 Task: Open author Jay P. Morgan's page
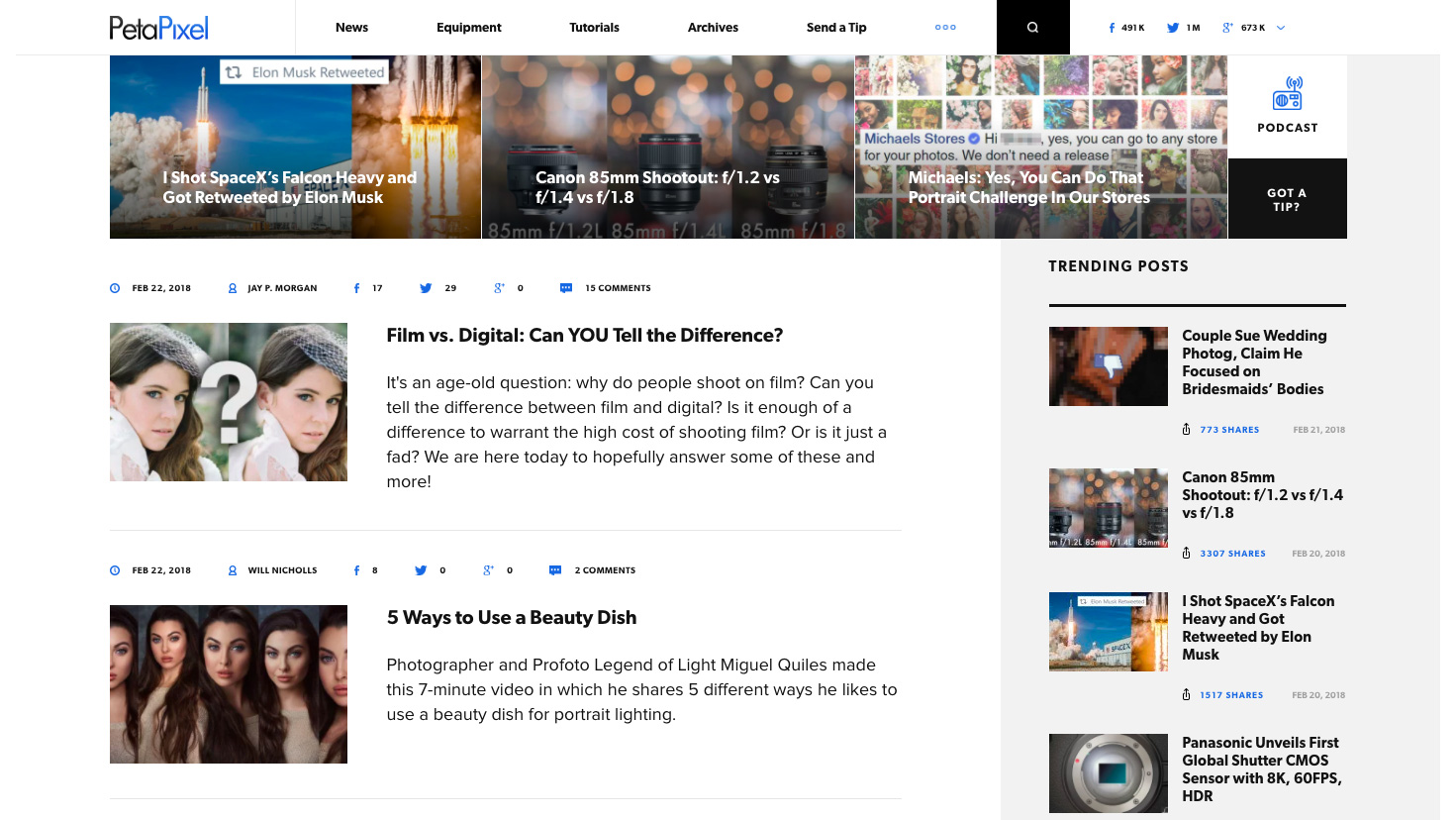[x=282, y=288]
